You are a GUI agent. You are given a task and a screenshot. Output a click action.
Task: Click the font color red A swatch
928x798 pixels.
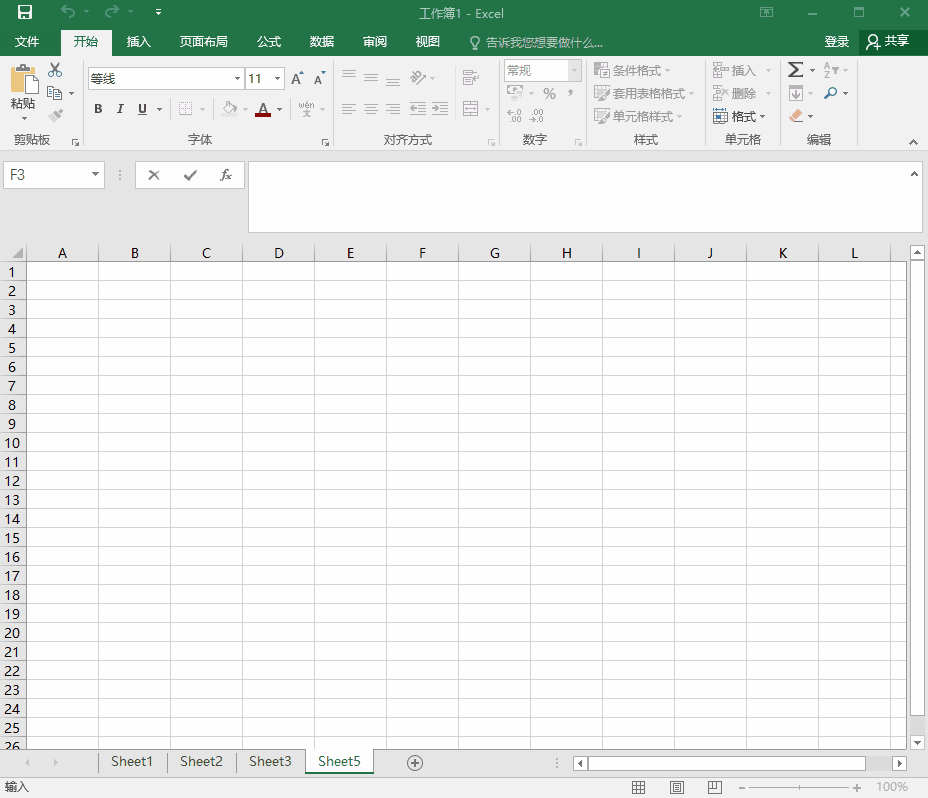click(263, 110)
